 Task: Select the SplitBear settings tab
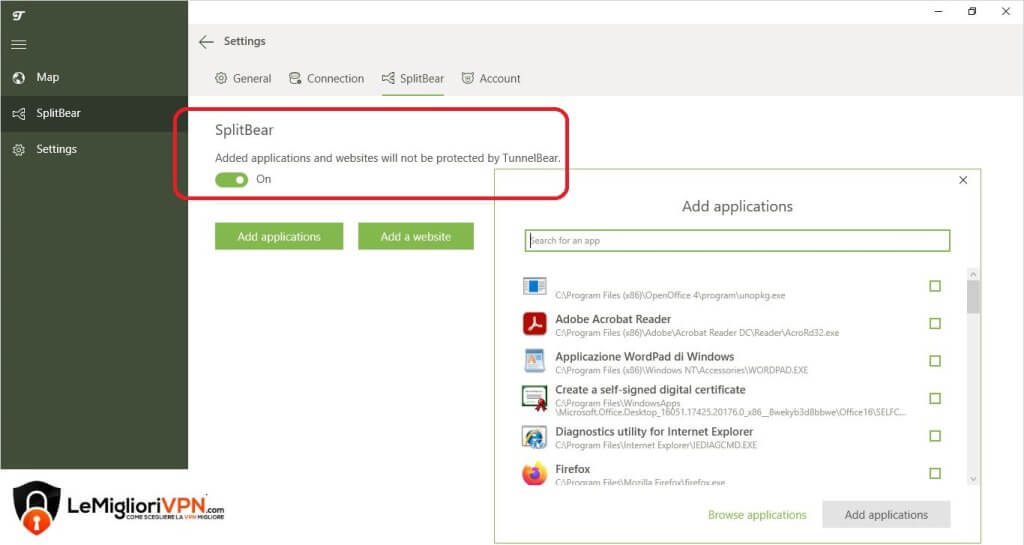pos(413,79)
